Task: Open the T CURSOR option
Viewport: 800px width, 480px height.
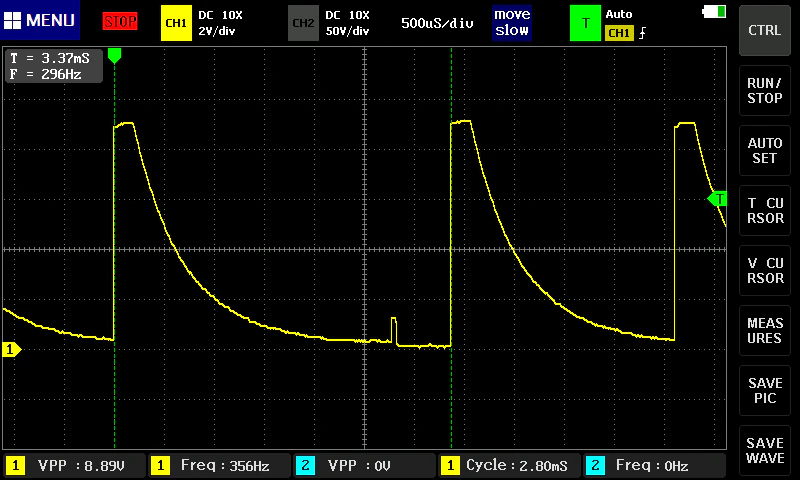Action: point(764,211)
